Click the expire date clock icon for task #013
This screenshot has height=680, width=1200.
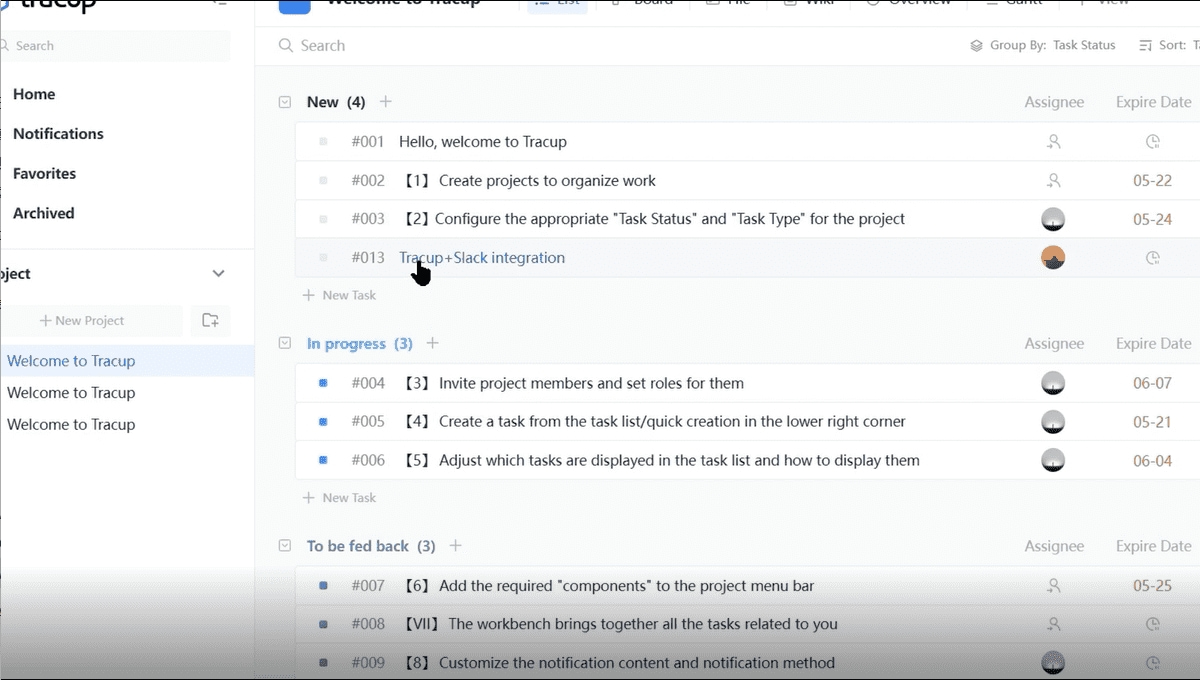pos(1152,258)
